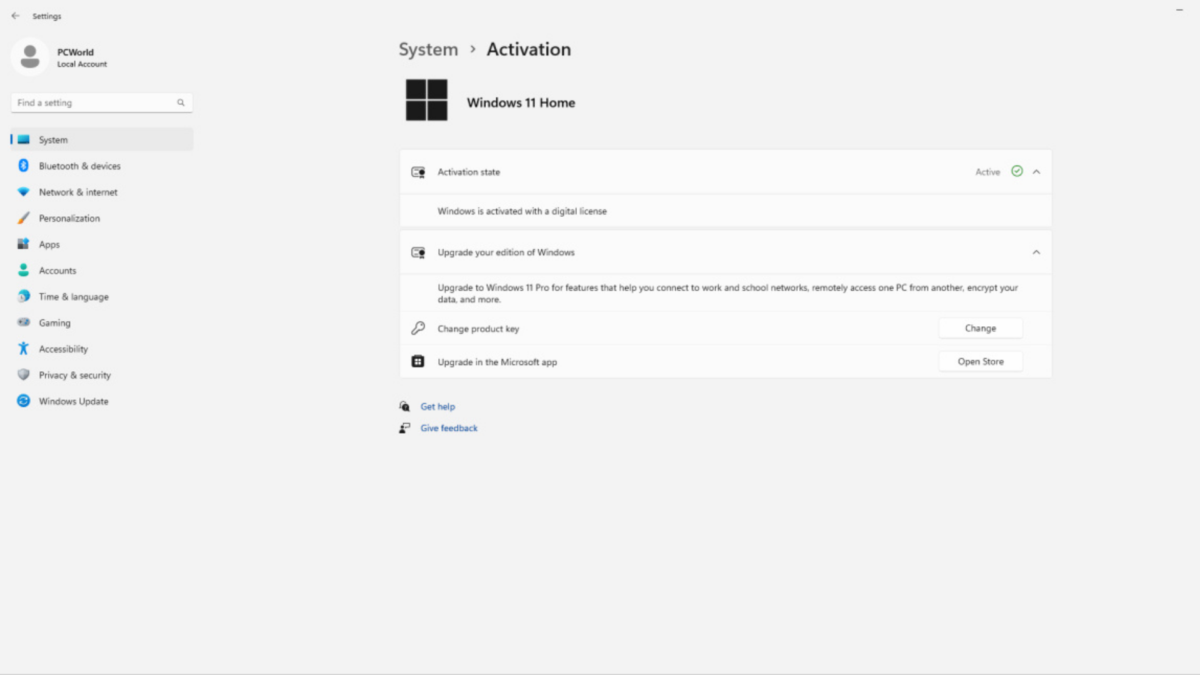Click the Change button for product key
Screen dimensions: 1200x675
(x=980, y=328)
